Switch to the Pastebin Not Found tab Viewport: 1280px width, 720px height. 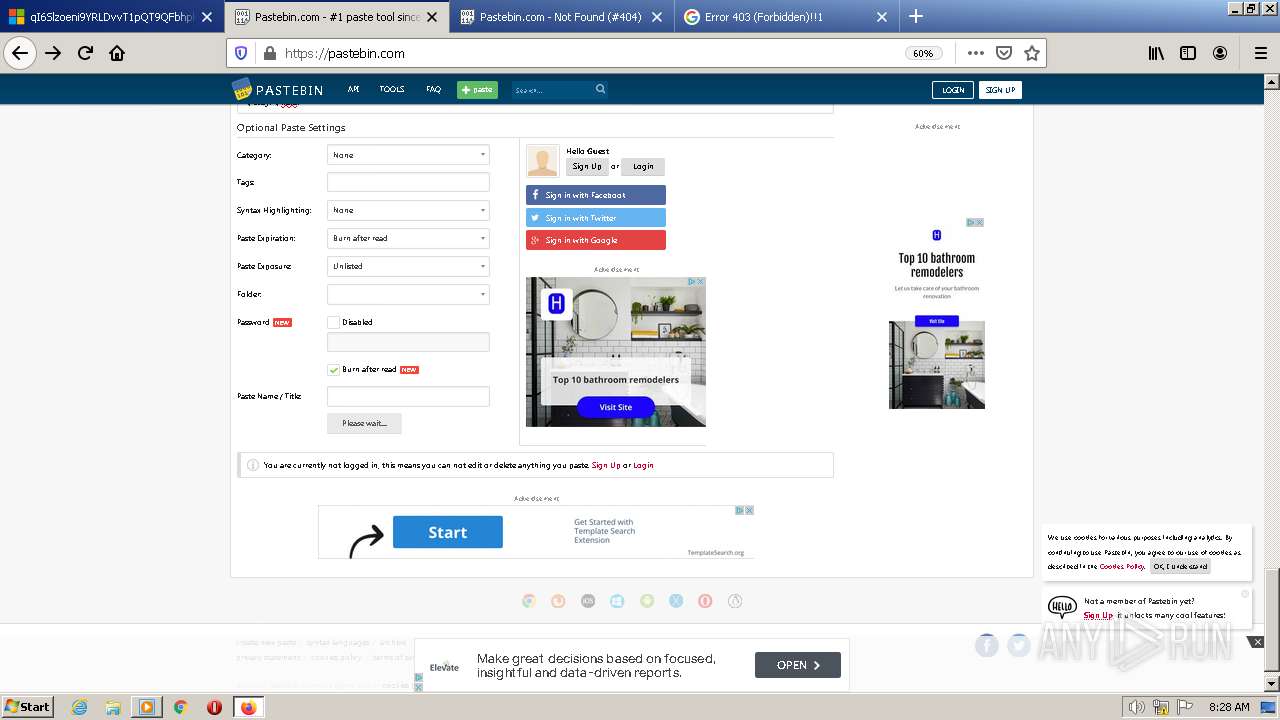[x=560, y=16]
